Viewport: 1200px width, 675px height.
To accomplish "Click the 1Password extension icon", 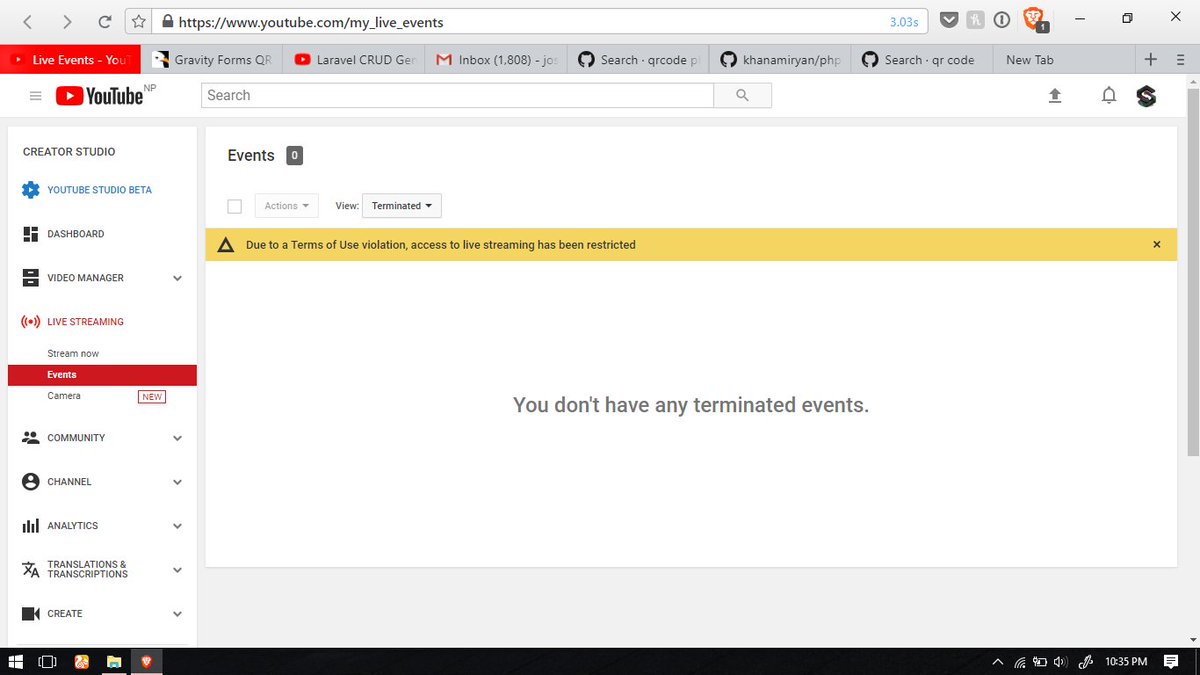I will click(x=1001, y=20).
